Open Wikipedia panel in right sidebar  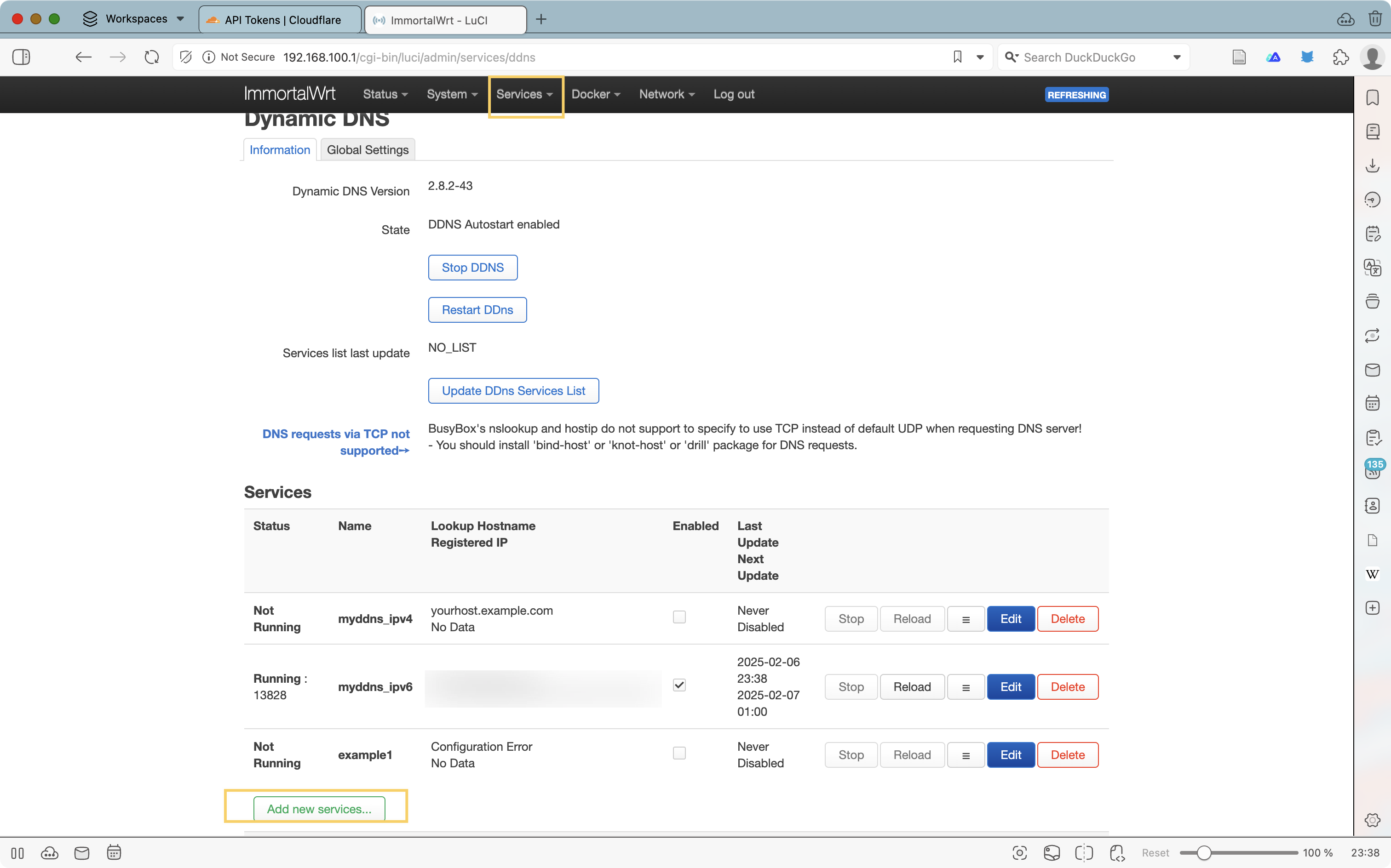click(1372, 574)
